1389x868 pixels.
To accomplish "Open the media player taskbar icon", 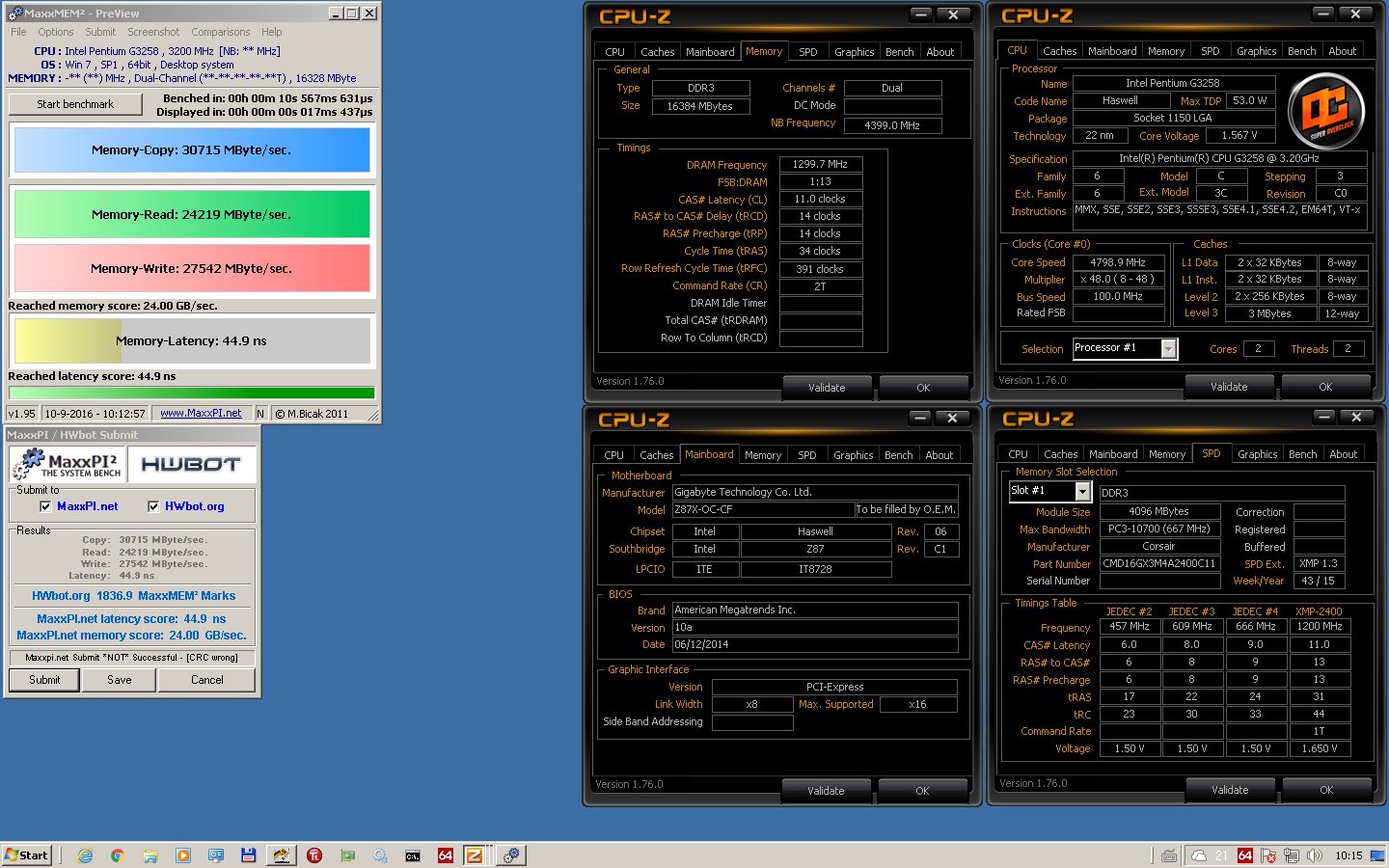I will point(183,854).
